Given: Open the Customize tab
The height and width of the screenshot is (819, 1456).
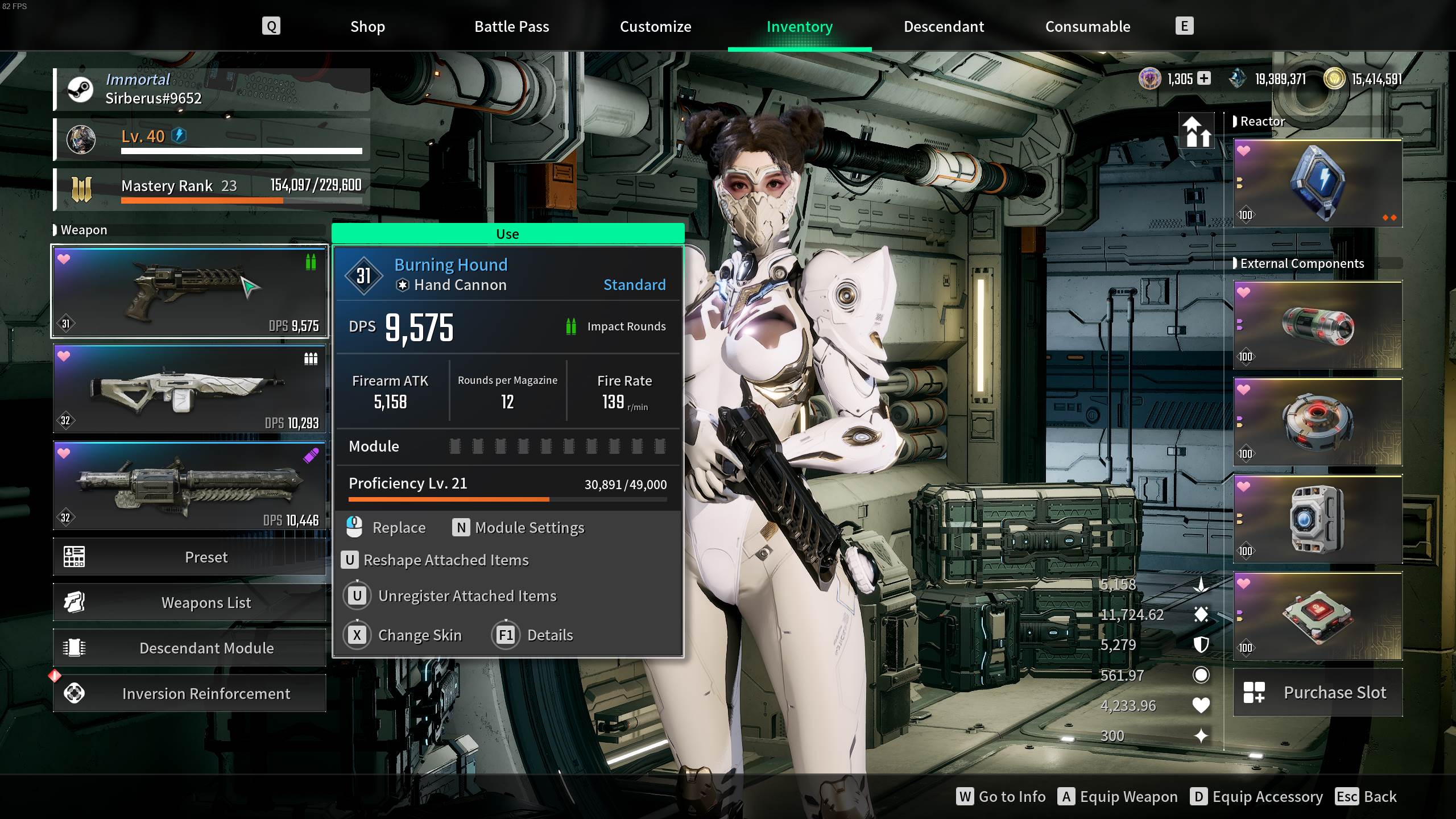Looking at the screenshot, I should pyautogui.click(x=655, y=26).
